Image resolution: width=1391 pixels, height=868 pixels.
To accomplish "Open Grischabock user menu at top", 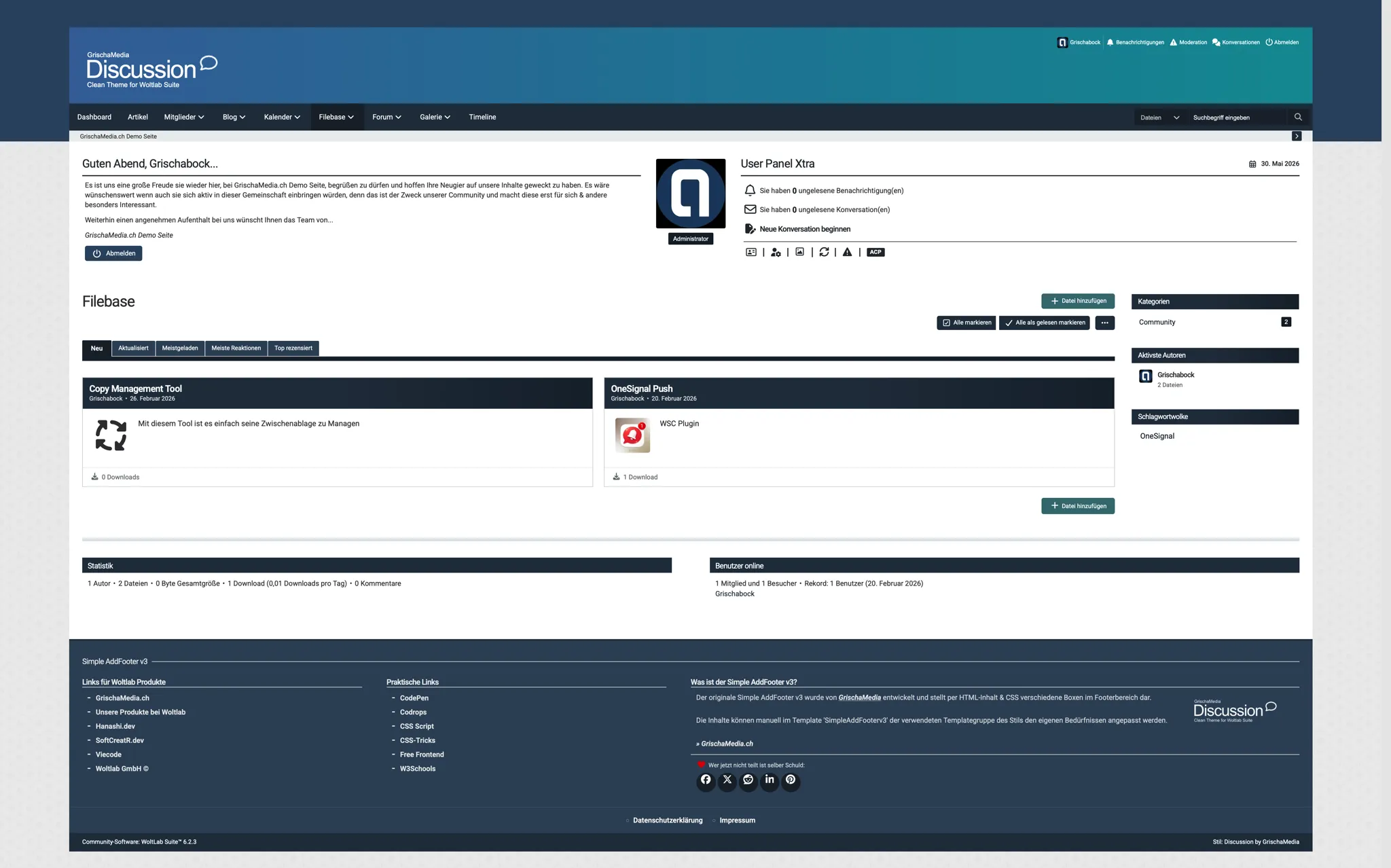I will [x=1079, y=42].
